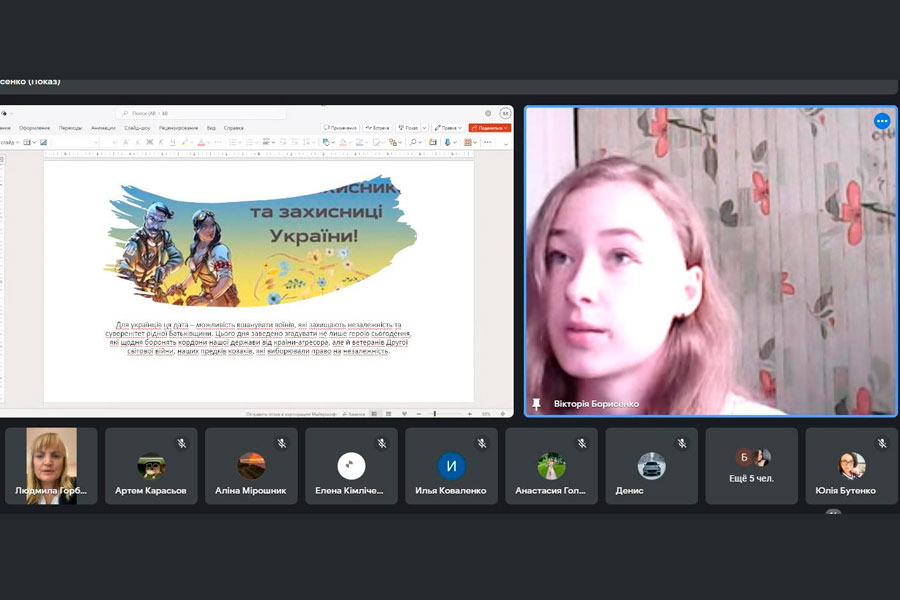Open the three-dot options on Вікторія's video
The height and width of the screenshot is (600, 900).
coord(882,121)
